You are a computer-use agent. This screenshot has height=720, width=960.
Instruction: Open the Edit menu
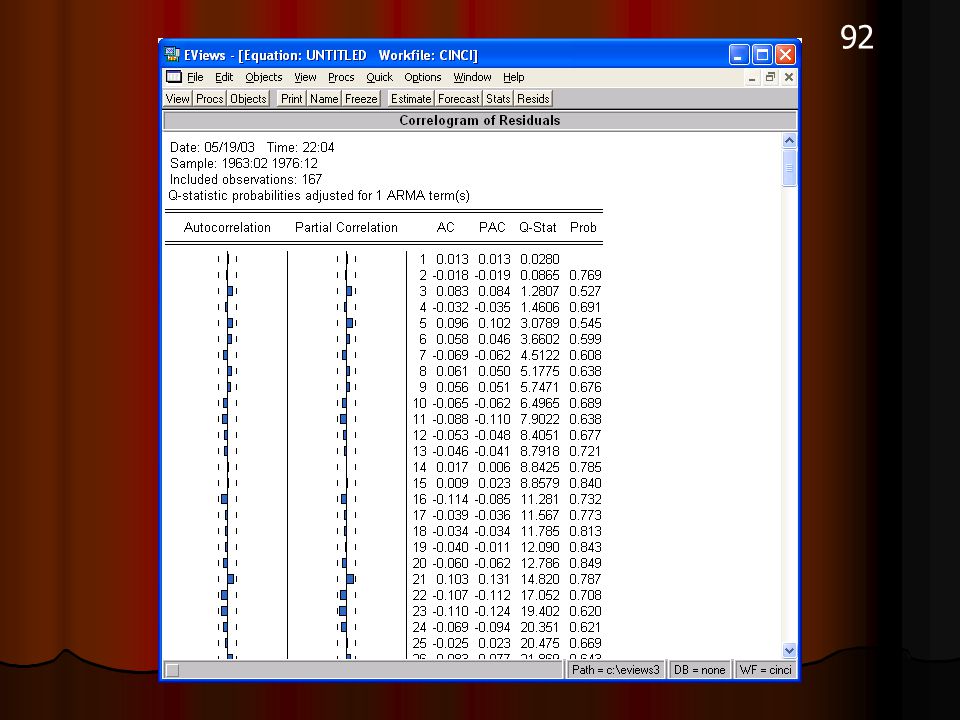[224, 77]
